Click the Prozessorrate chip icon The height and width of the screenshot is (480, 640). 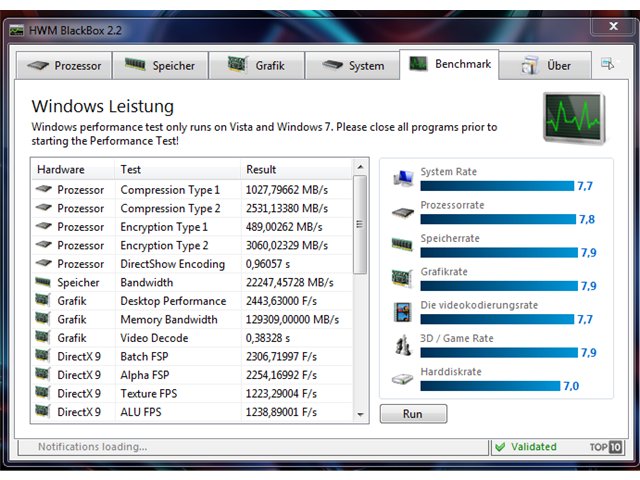tap(403, 213)
